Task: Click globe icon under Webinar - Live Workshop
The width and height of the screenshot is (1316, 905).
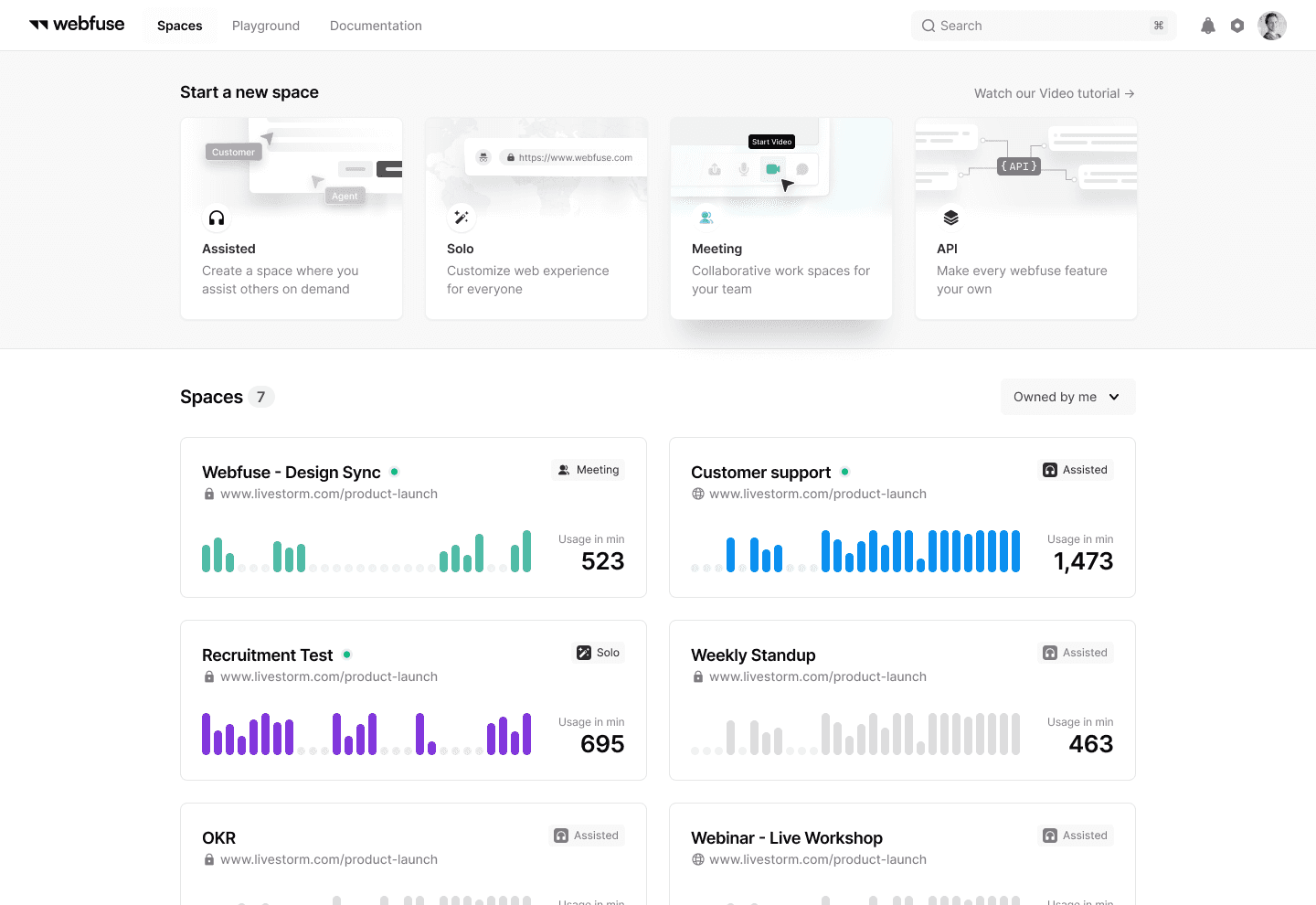Action: point(698,859)
